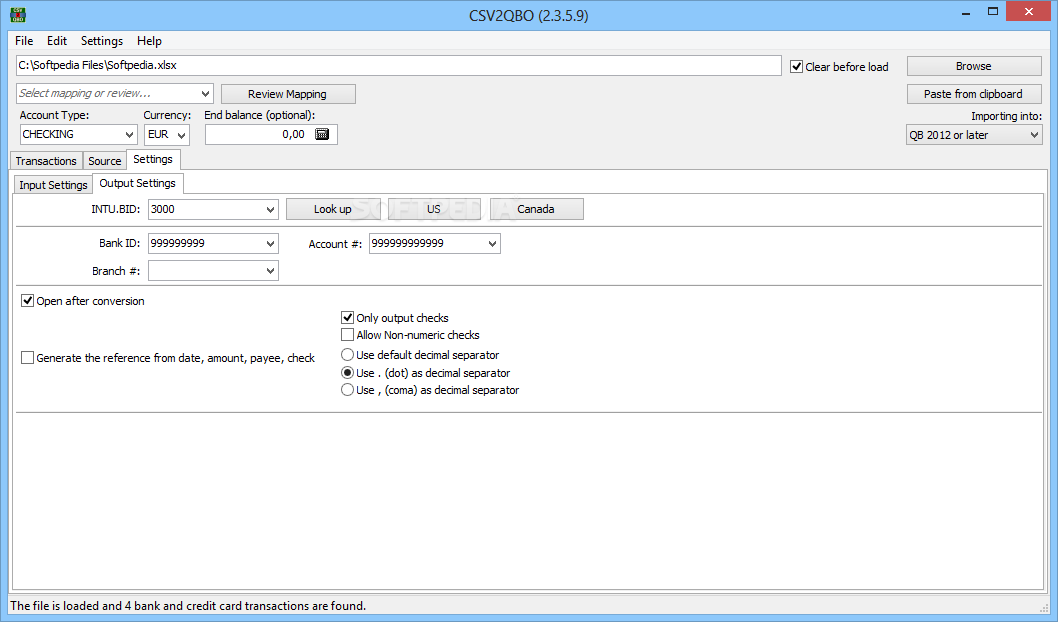Select the Output Settings sub-tab
Viewport: 1058px width, 622px height.
coord(138,183)
